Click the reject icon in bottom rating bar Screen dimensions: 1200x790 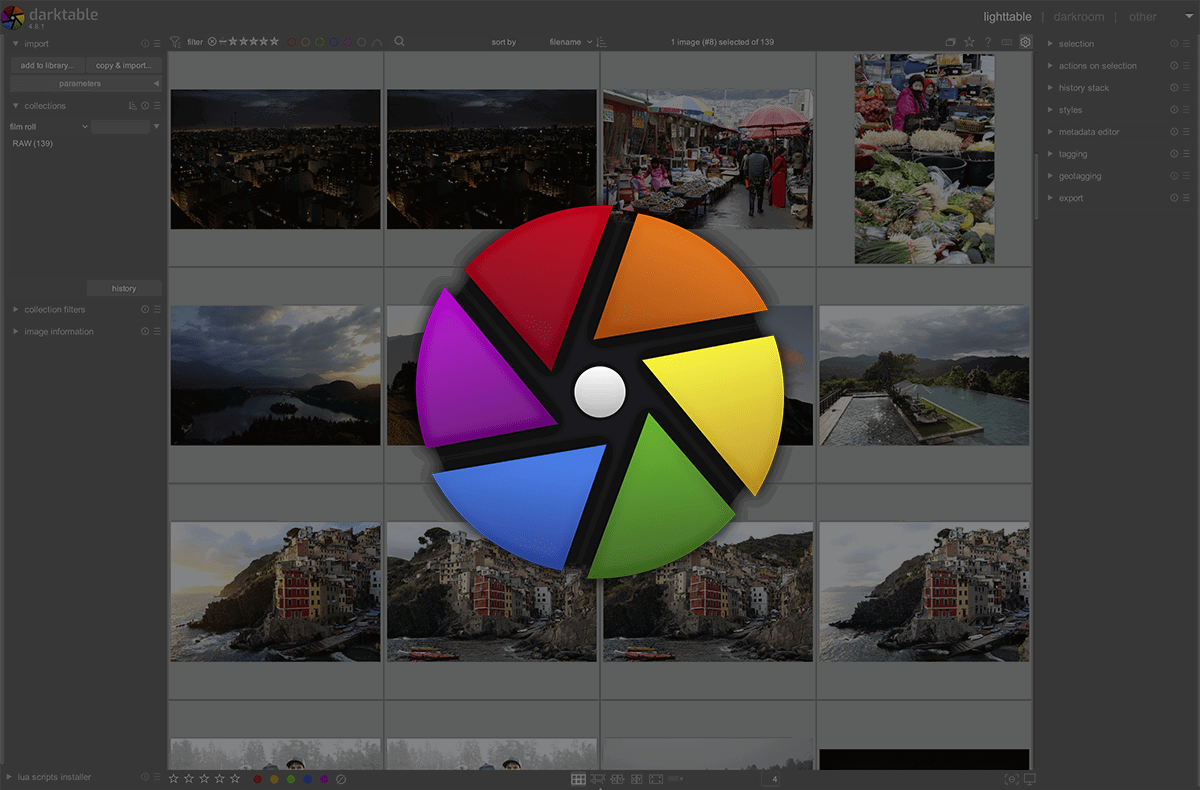click(x=341, y=779)
